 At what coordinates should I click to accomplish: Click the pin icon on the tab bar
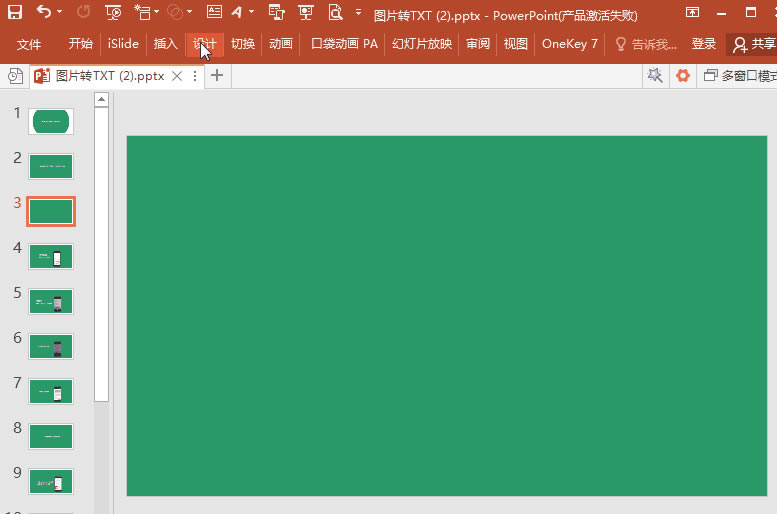(x=655, y=75)
